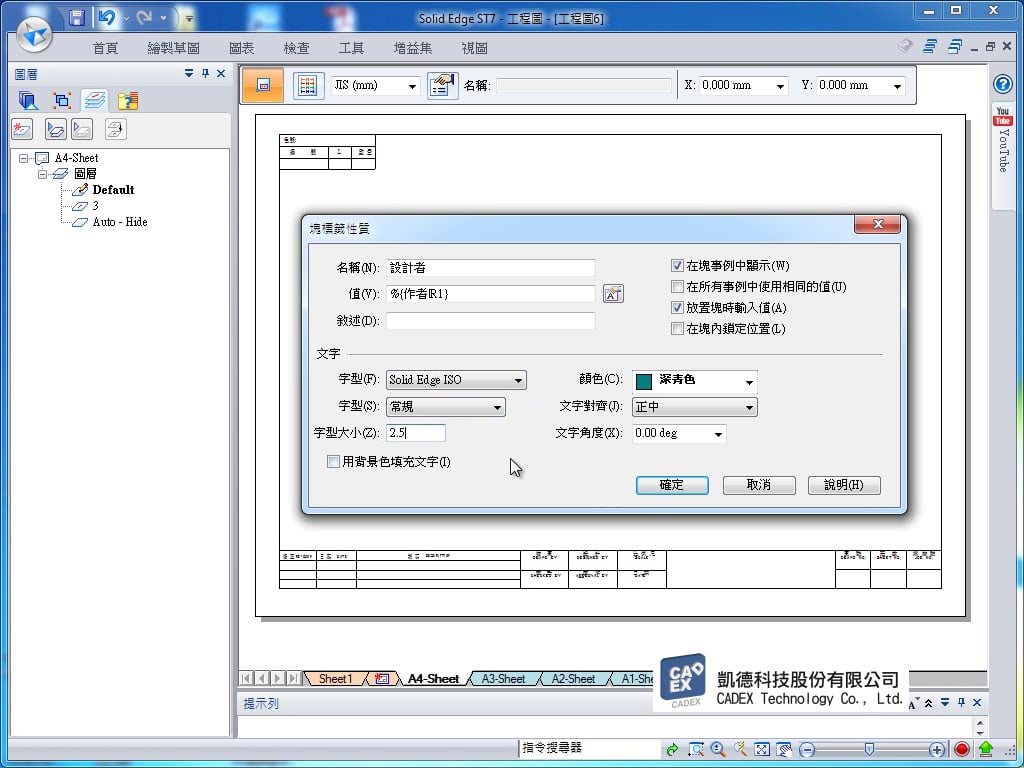Click the Fit view icon in status bar
The height and width of the screenshot is (768, 1024).
(761, 749)
